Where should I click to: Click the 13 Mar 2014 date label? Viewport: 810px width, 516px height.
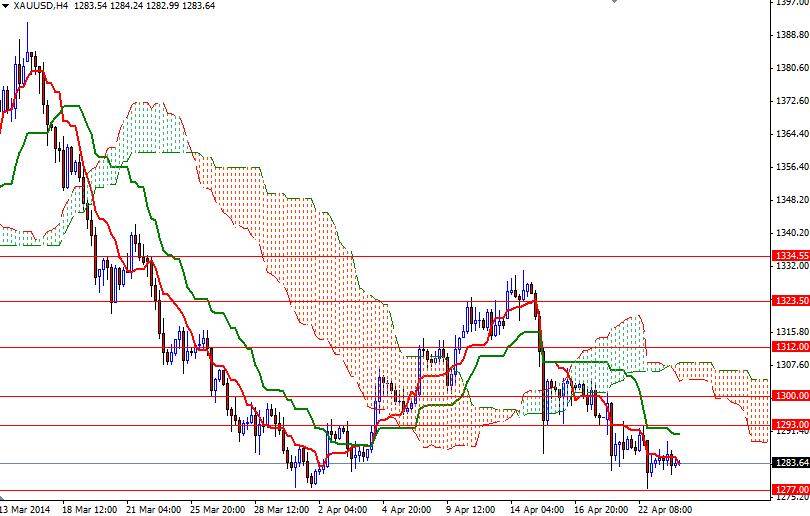(x=25, y=509)
